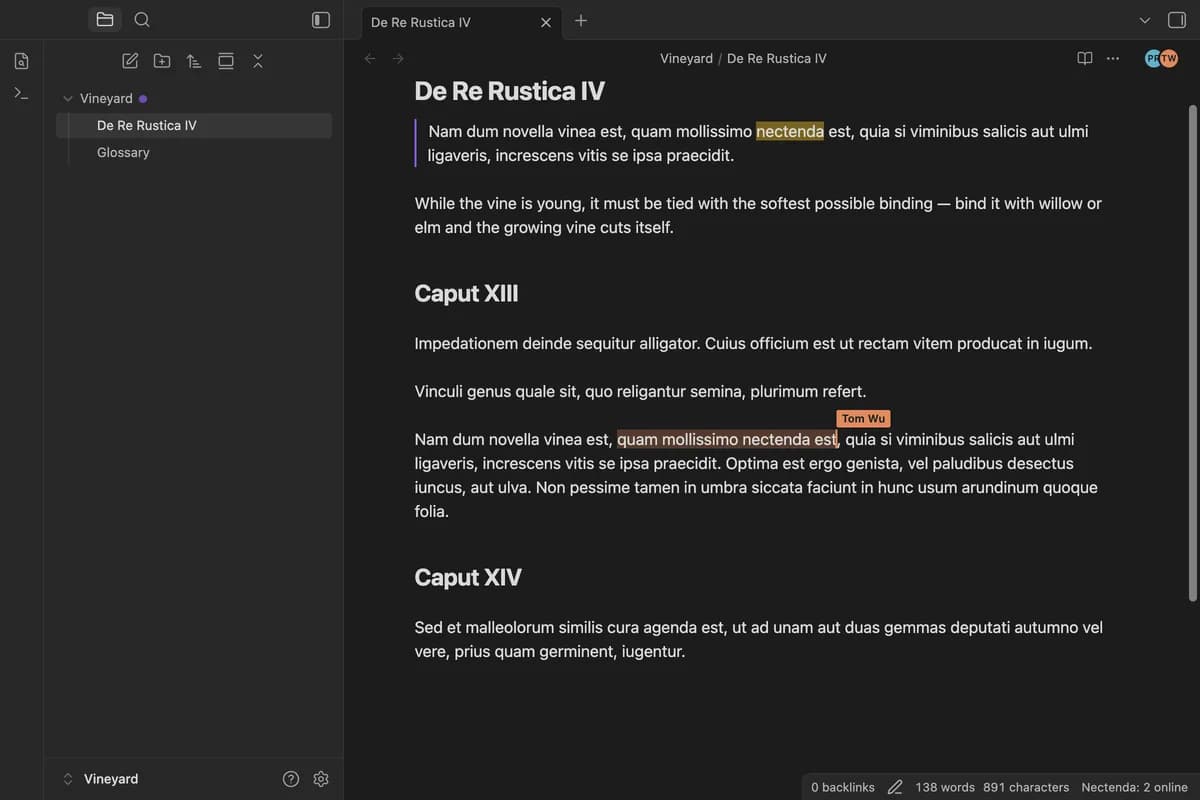The width and height of the screenshot is (1200, 800).
Task: Collapse all folders icon
Action: click(x=258, y=61)
